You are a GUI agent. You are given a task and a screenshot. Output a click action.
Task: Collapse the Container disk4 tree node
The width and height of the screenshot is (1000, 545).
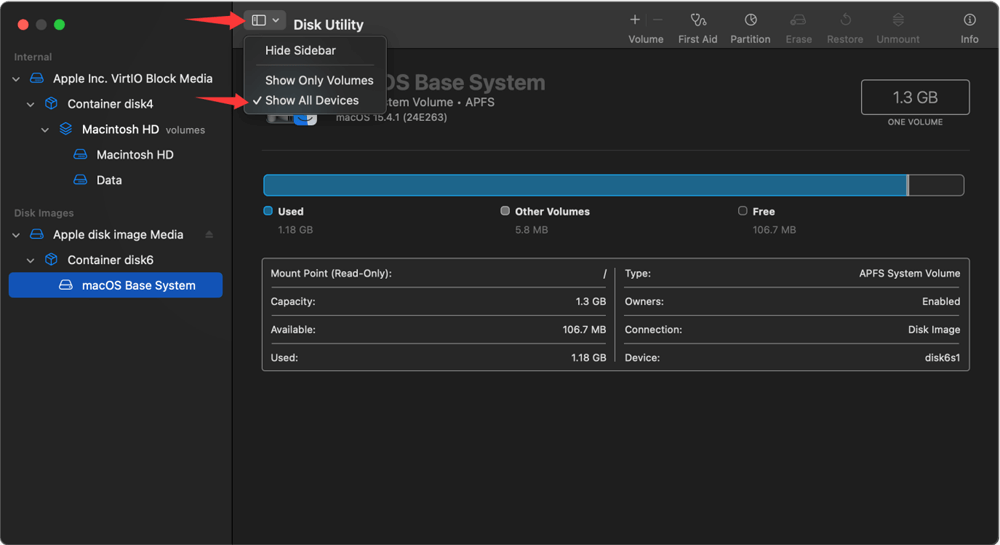[x=31, y=104]
